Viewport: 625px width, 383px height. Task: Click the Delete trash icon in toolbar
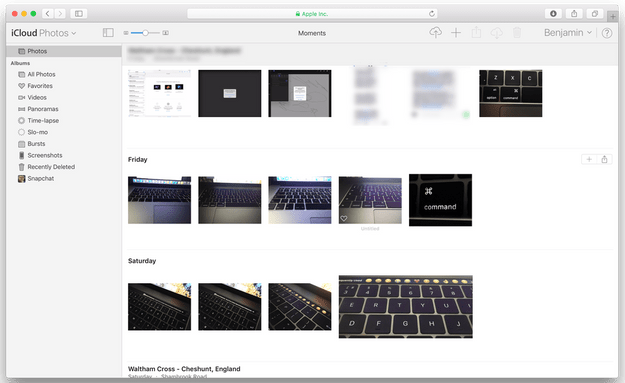click(517, 33)
